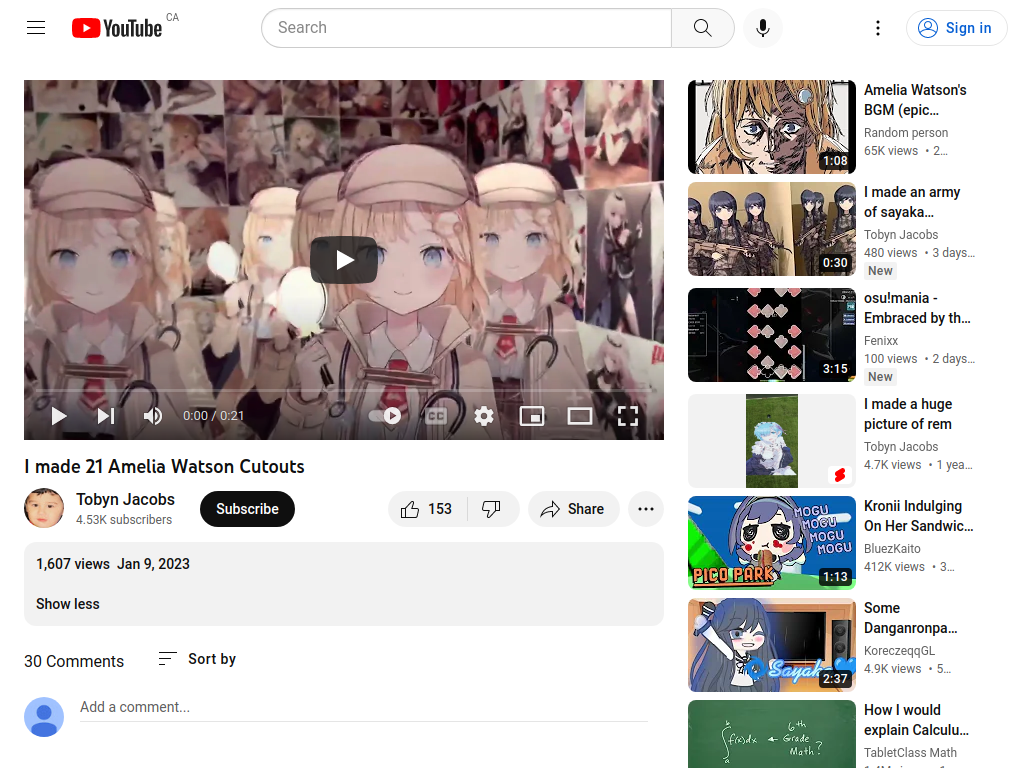Viewport: 1024px width, 768px height.
Task: Open osu!mania Embraced video thumbnail
Action: pos(772,334)
